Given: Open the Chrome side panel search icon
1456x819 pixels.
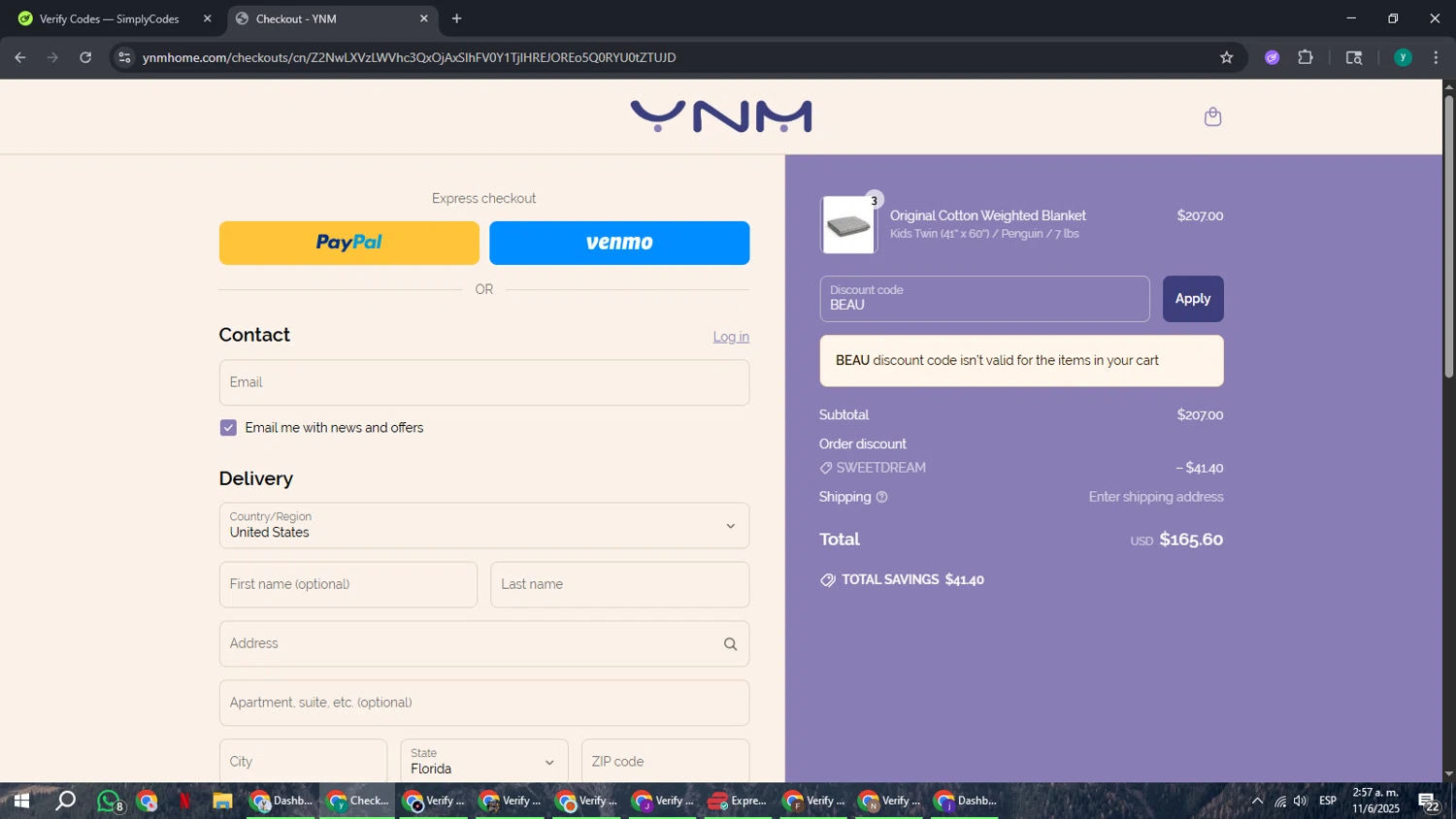Looking at the screenshot, I should pos(1354,57).
